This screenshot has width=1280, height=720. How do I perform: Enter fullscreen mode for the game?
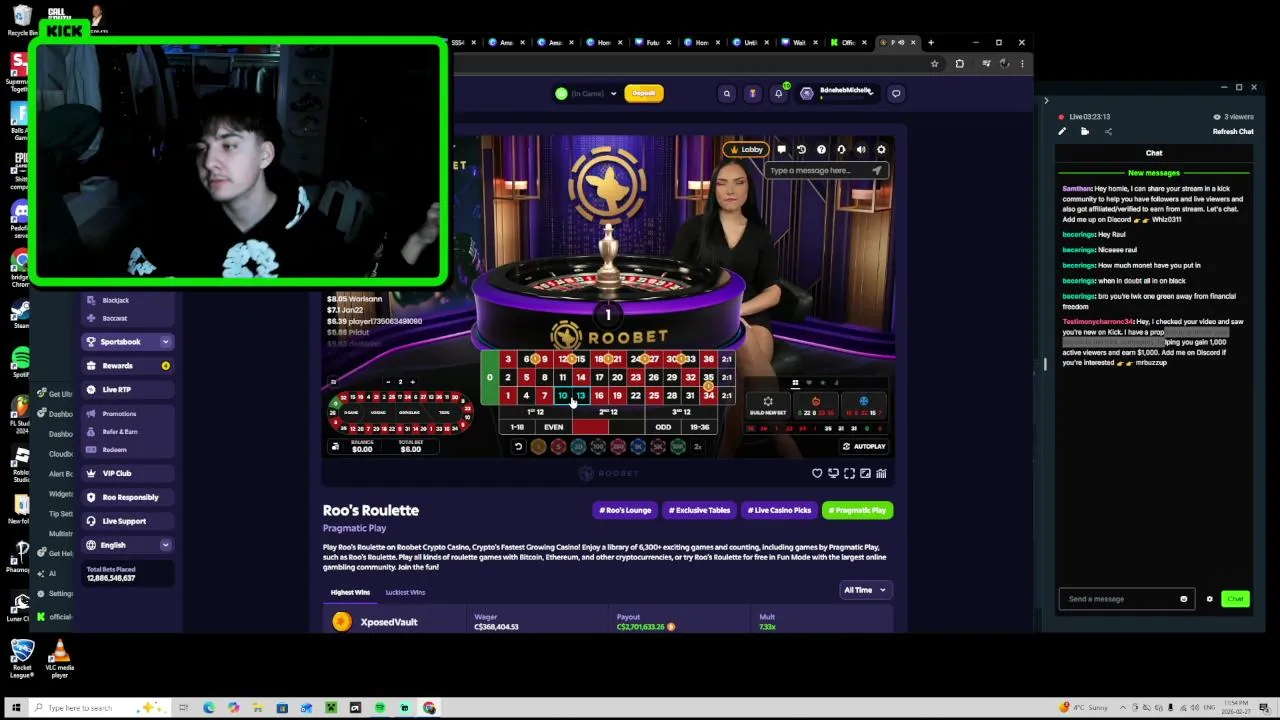tap(849, 473)
